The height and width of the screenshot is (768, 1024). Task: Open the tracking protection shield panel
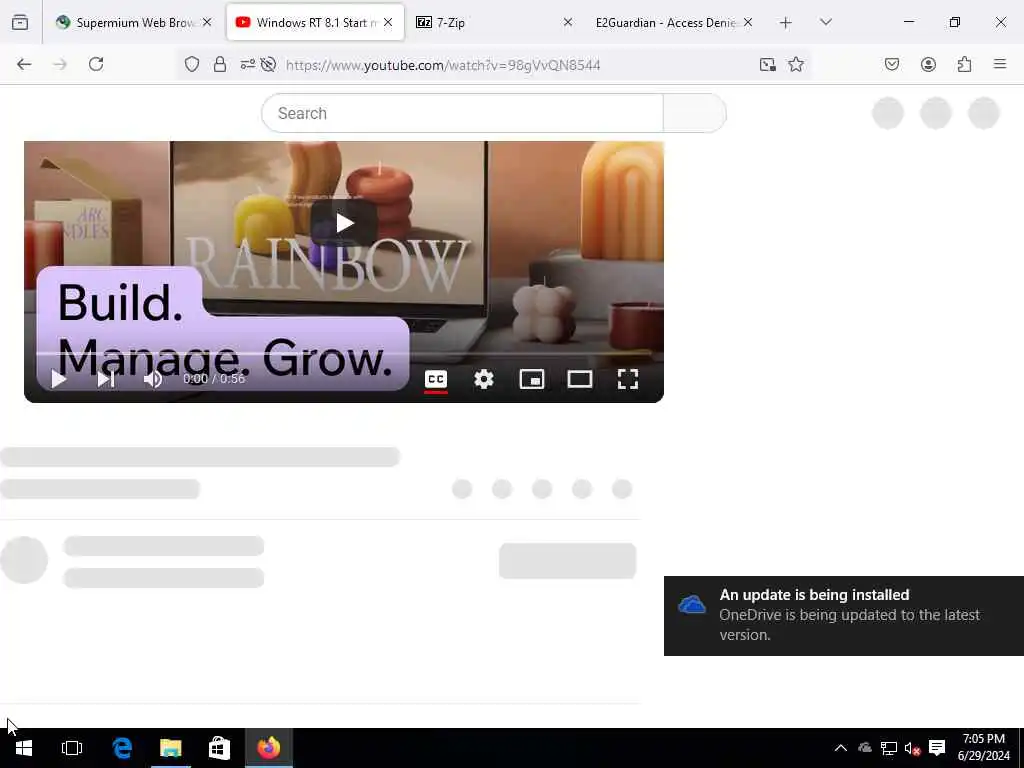(191, 64)
